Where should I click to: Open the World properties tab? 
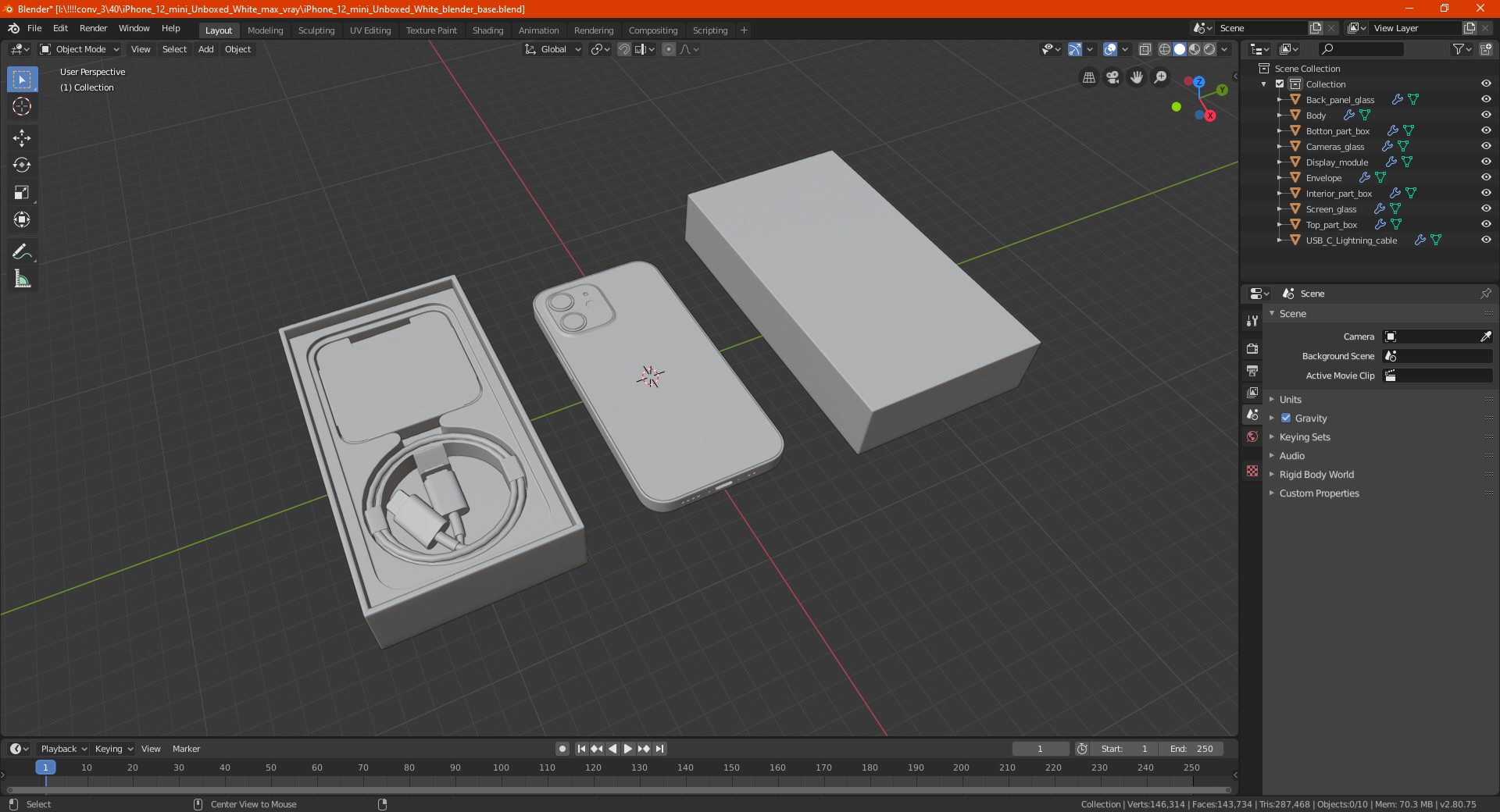(x=1252, y=436)
